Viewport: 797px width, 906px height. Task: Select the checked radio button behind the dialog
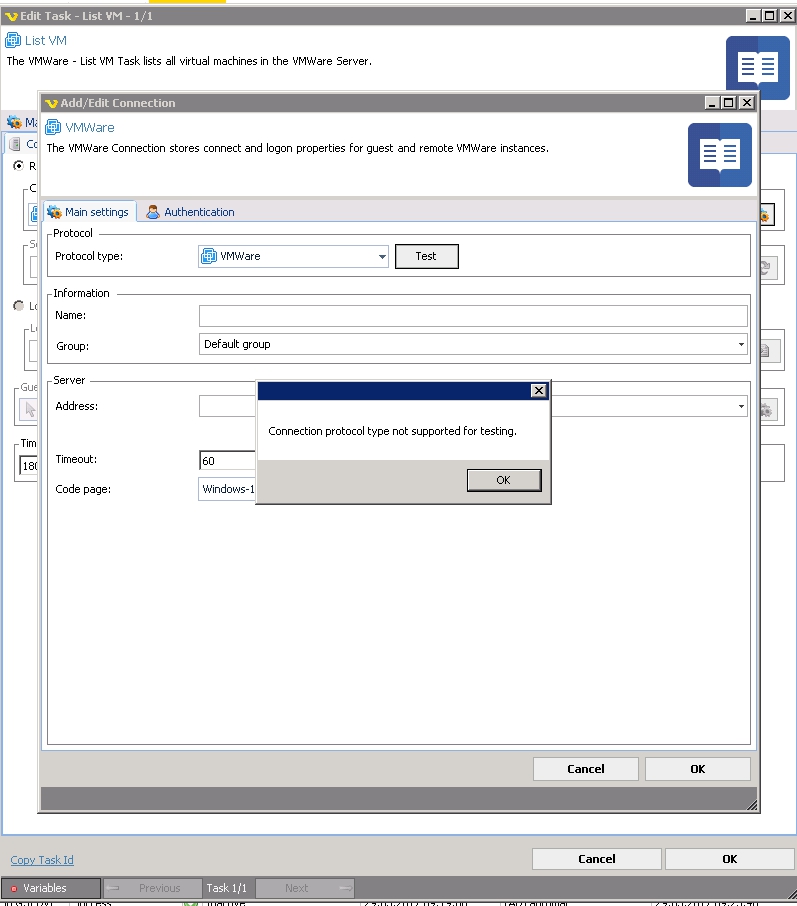pyautogui.click(x=18, y=166)
